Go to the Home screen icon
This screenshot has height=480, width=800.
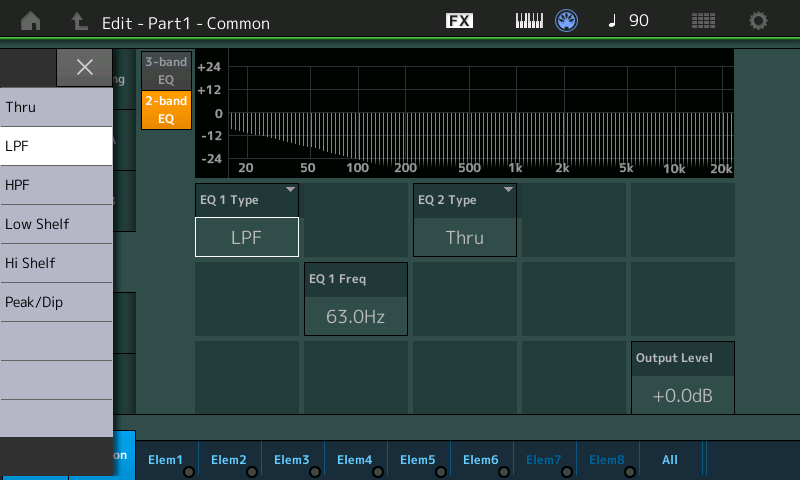[x=31, y=21]
